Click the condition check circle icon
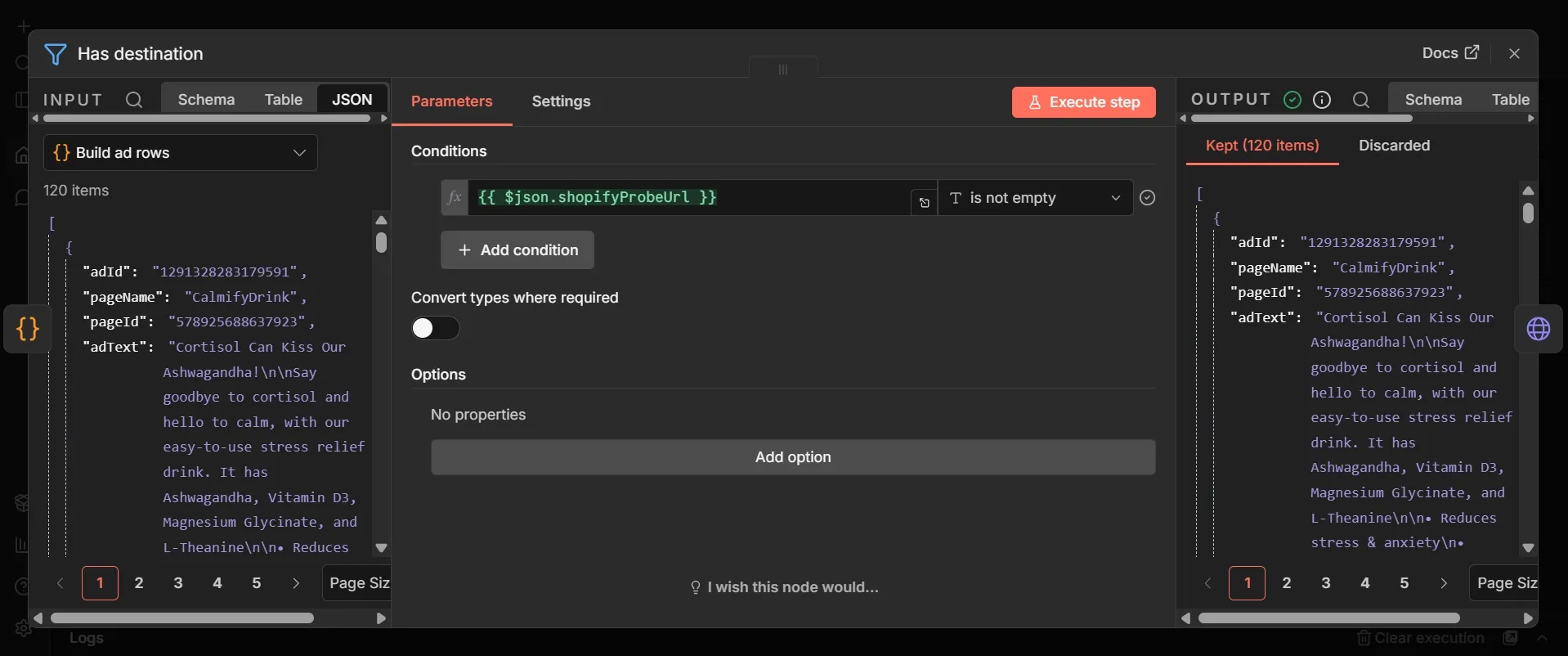This screenshot has height=656, width=1568. coord(1147,198)
